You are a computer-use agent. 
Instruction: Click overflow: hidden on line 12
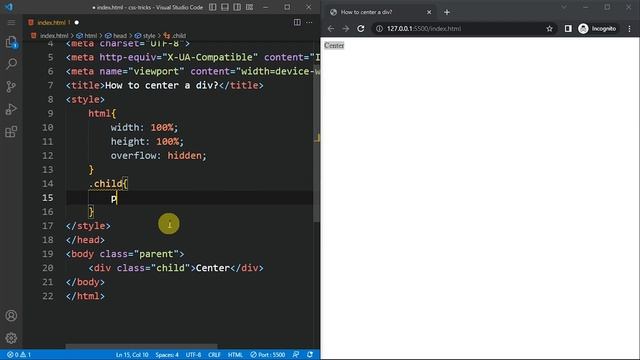(159, 156)
